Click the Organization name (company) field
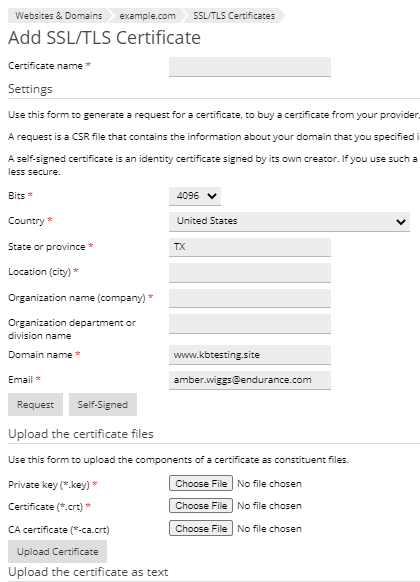The width and height of the screenshot is (420, 582). click(x=250, y=298)
